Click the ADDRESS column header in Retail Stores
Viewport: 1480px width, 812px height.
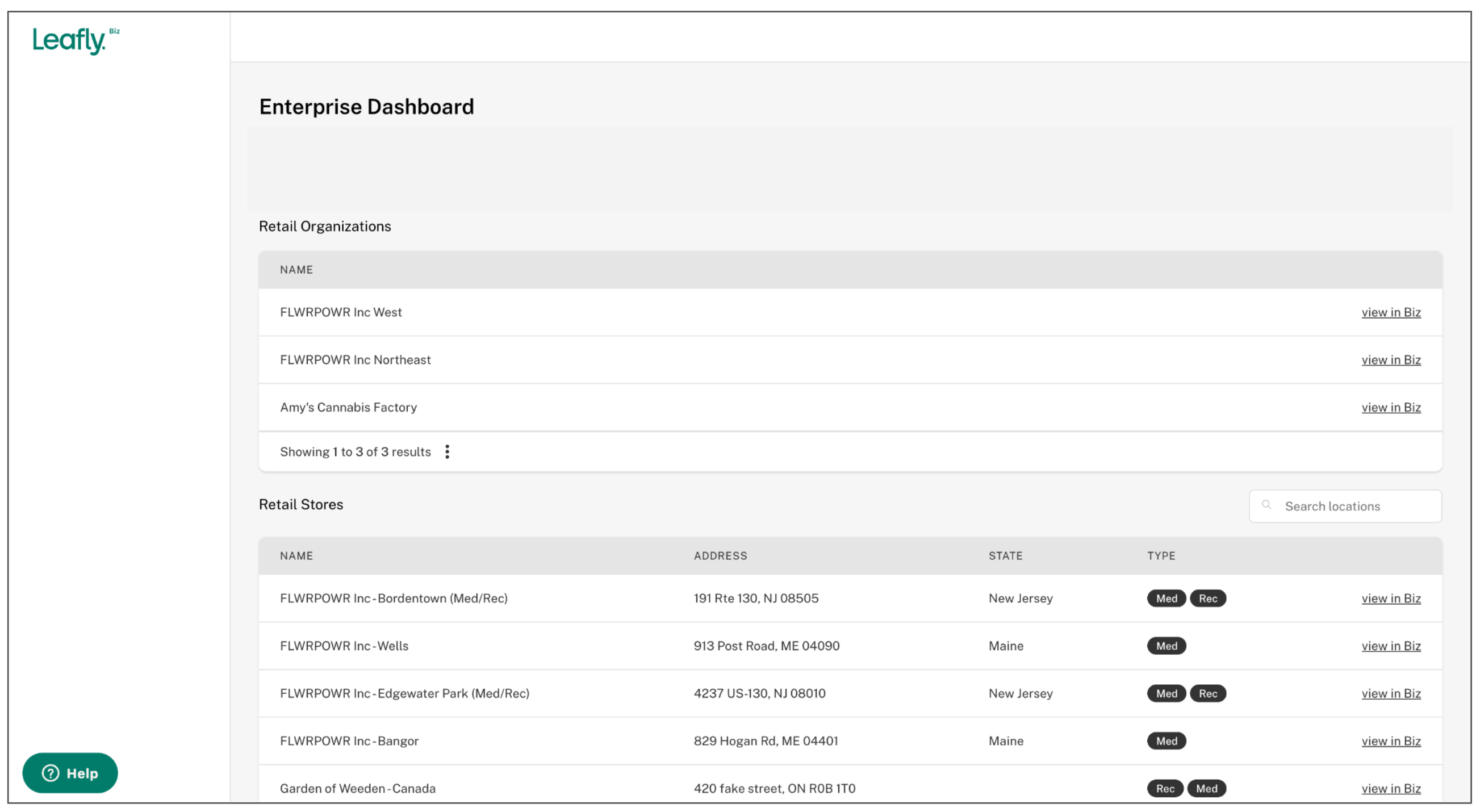(720, 556)
